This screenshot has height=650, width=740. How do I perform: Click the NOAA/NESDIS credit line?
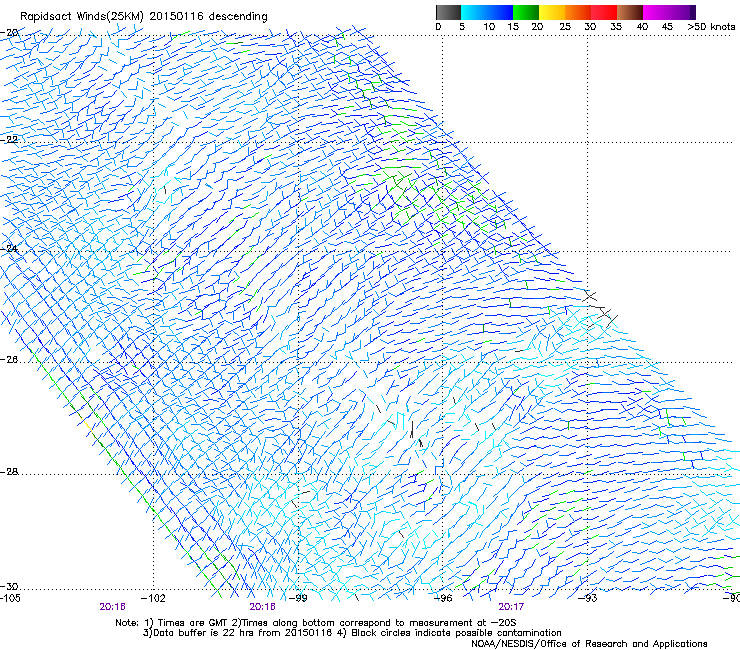(589, 644)
